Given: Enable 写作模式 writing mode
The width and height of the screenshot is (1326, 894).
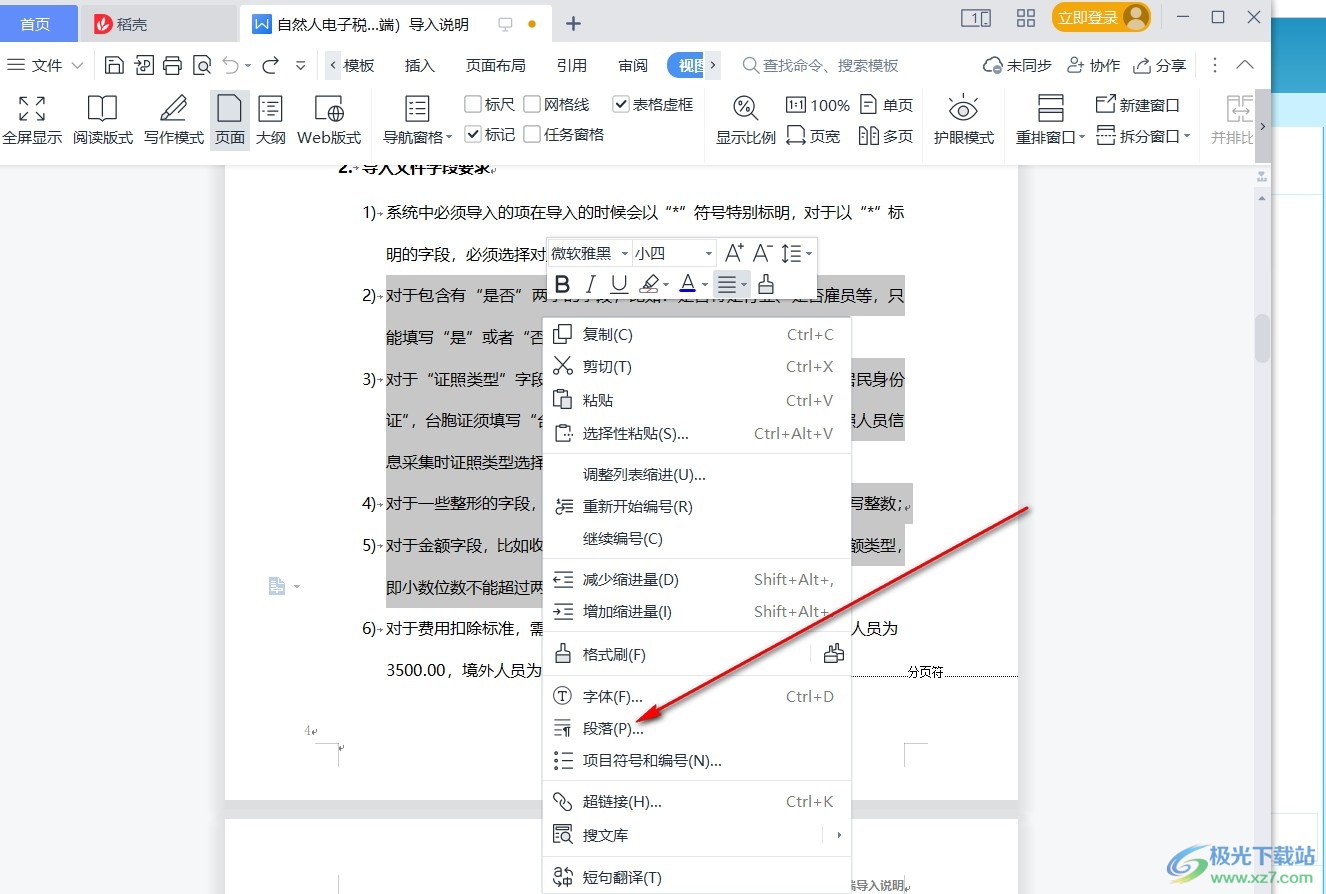Looking at the screenshot, I should [174, 121].
